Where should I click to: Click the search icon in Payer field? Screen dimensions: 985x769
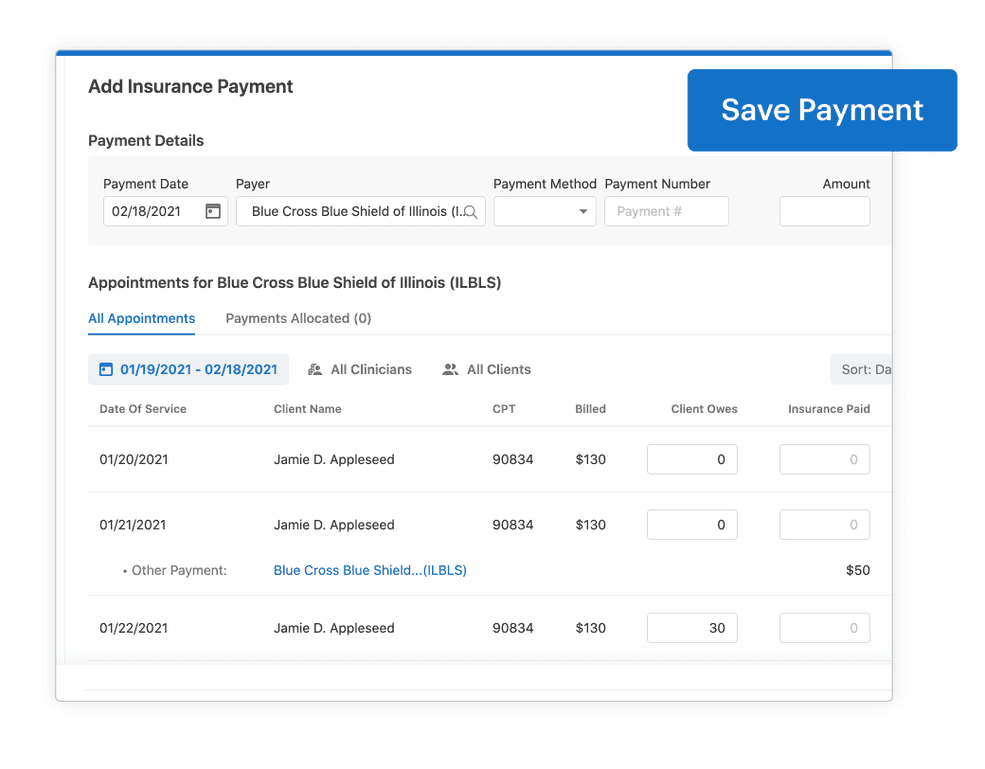pos(471,212)
